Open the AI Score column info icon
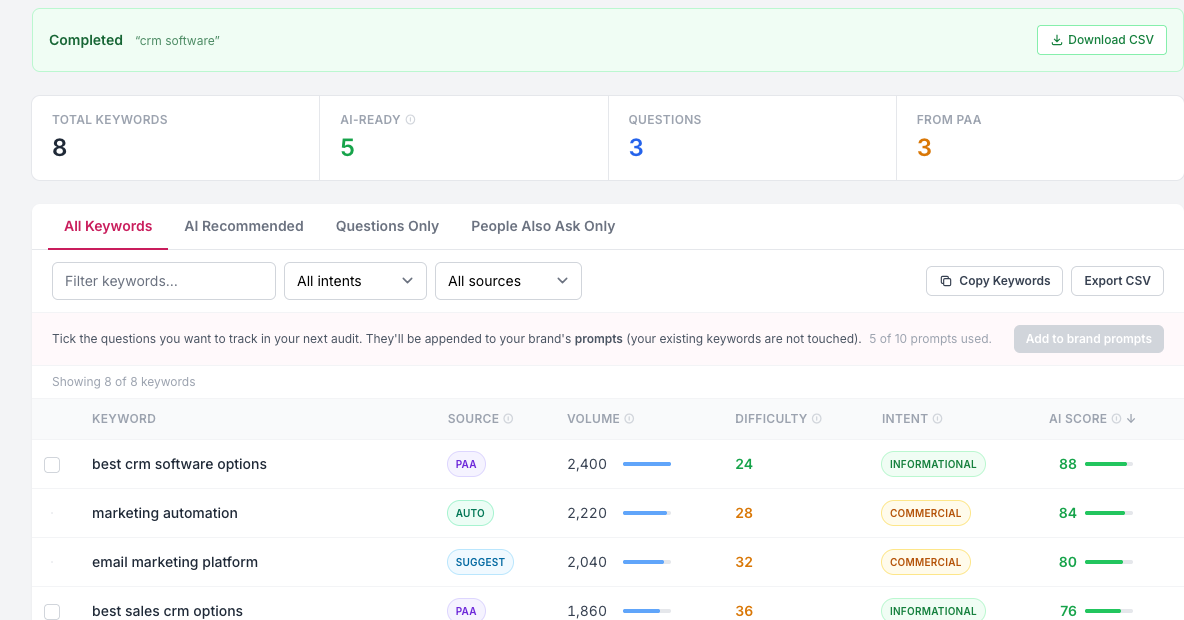This screenshot has height=620, width=1184. [1116, 418]
